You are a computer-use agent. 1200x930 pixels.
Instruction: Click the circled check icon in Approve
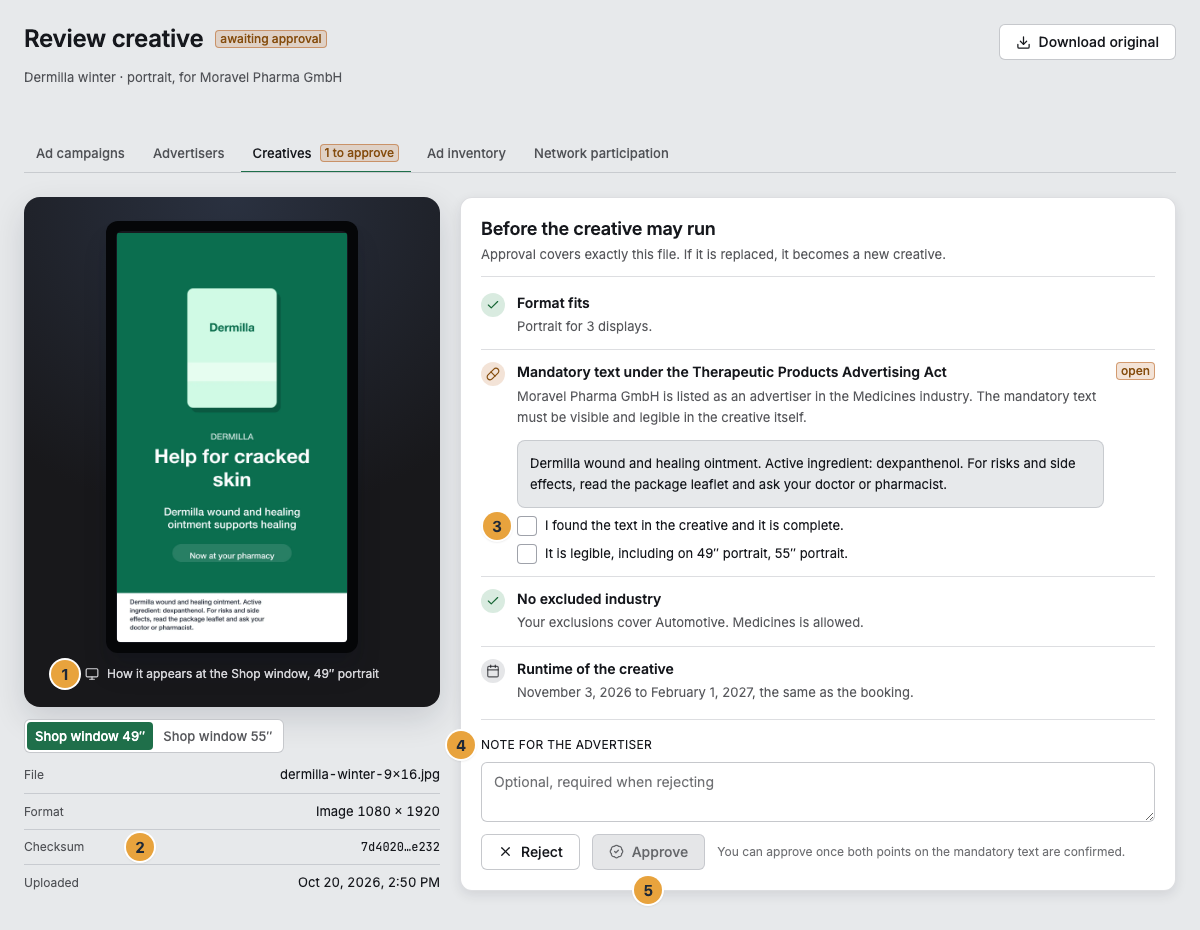point(616,852)
